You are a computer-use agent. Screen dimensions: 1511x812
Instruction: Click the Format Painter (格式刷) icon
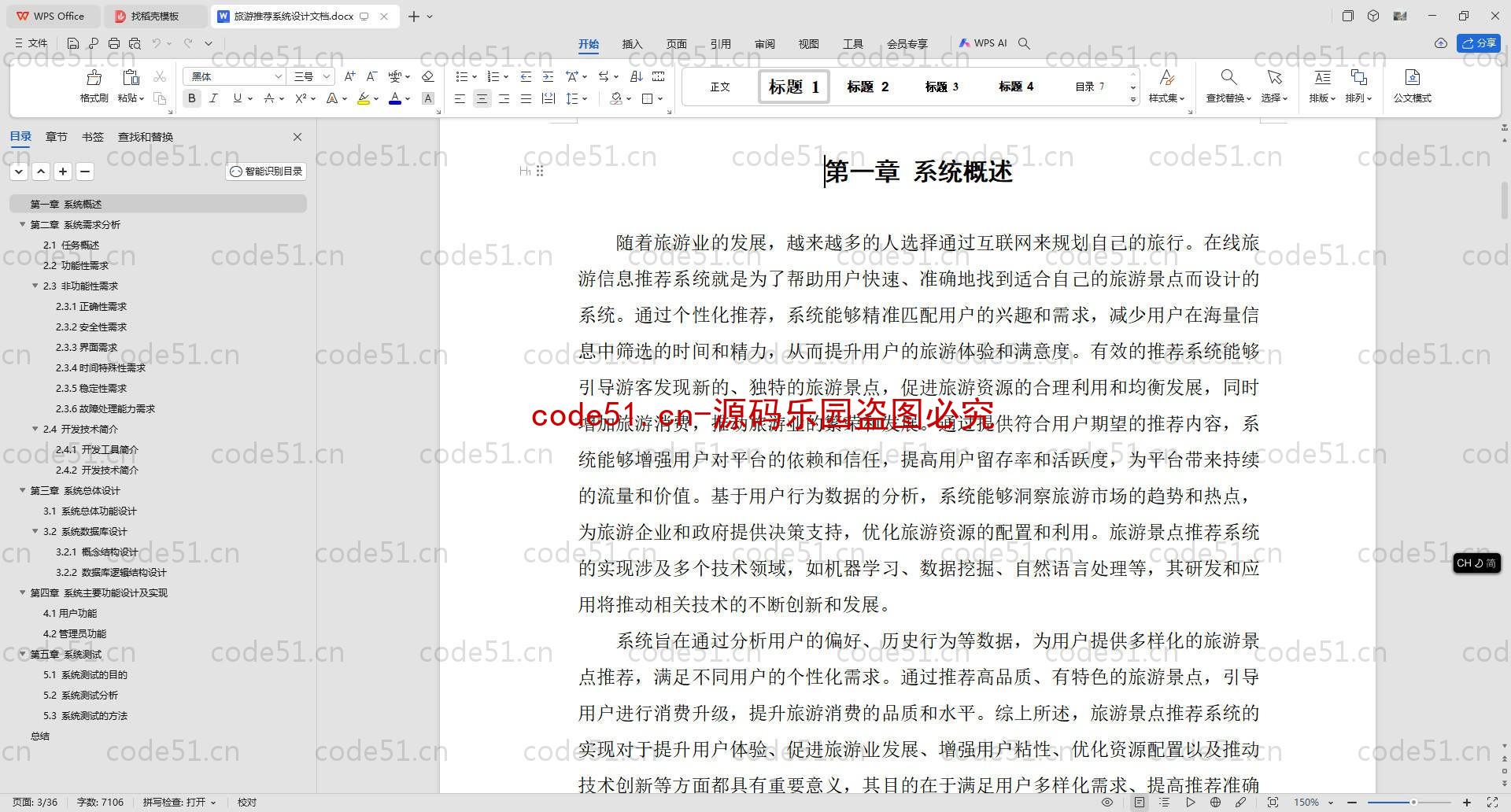[x=94, y=77]
